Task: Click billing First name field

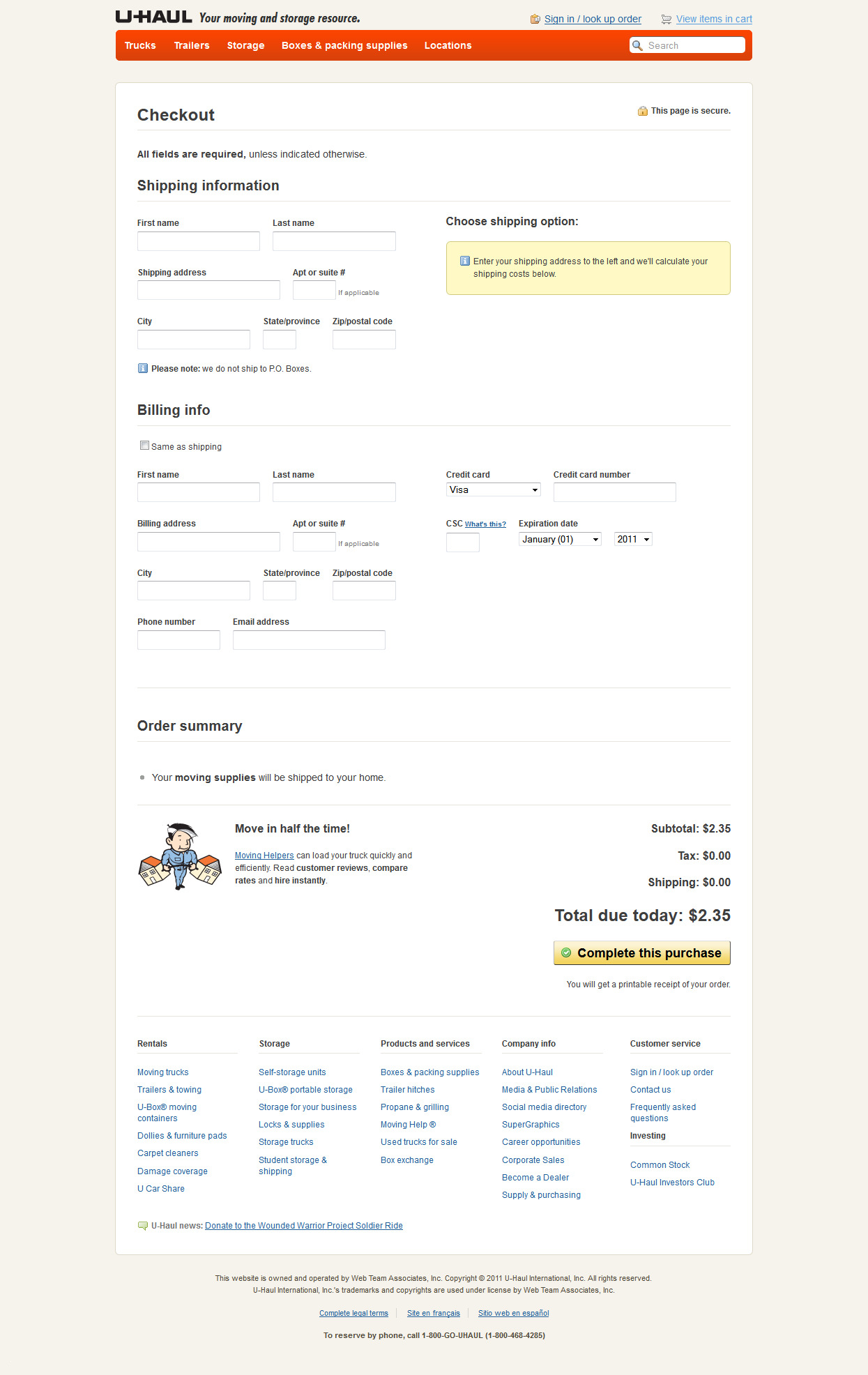Action: (x=199, y=492)
